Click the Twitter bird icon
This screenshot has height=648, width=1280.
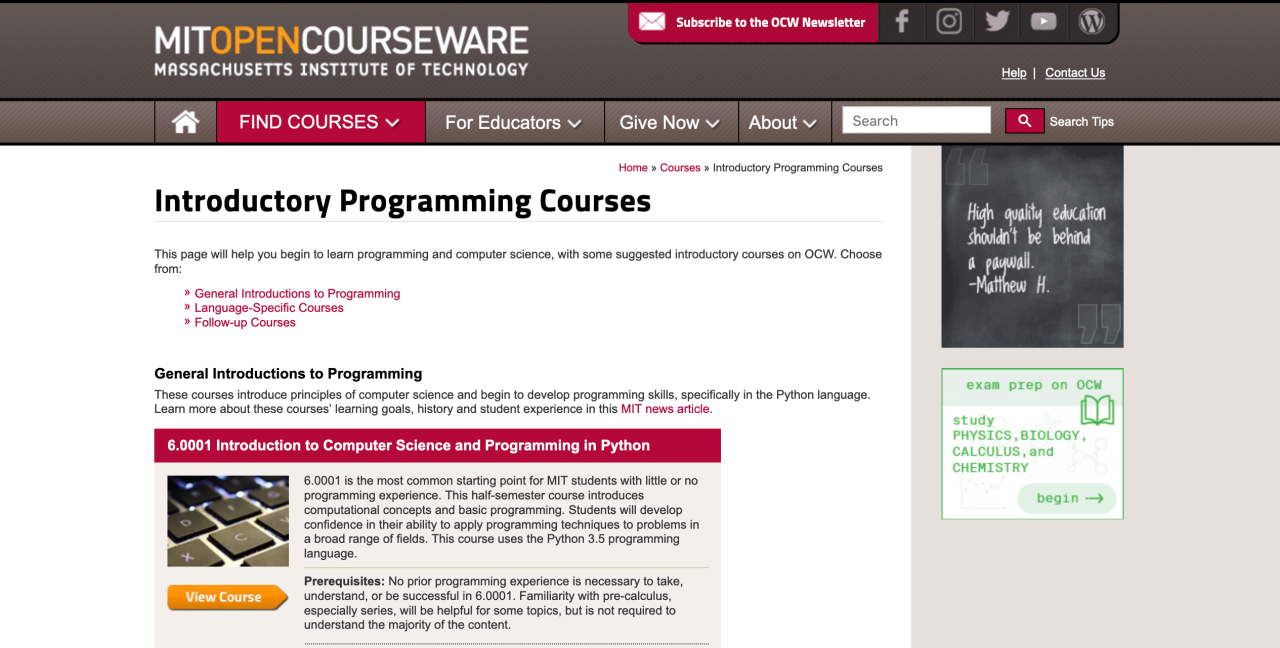(x=996, y=21)
